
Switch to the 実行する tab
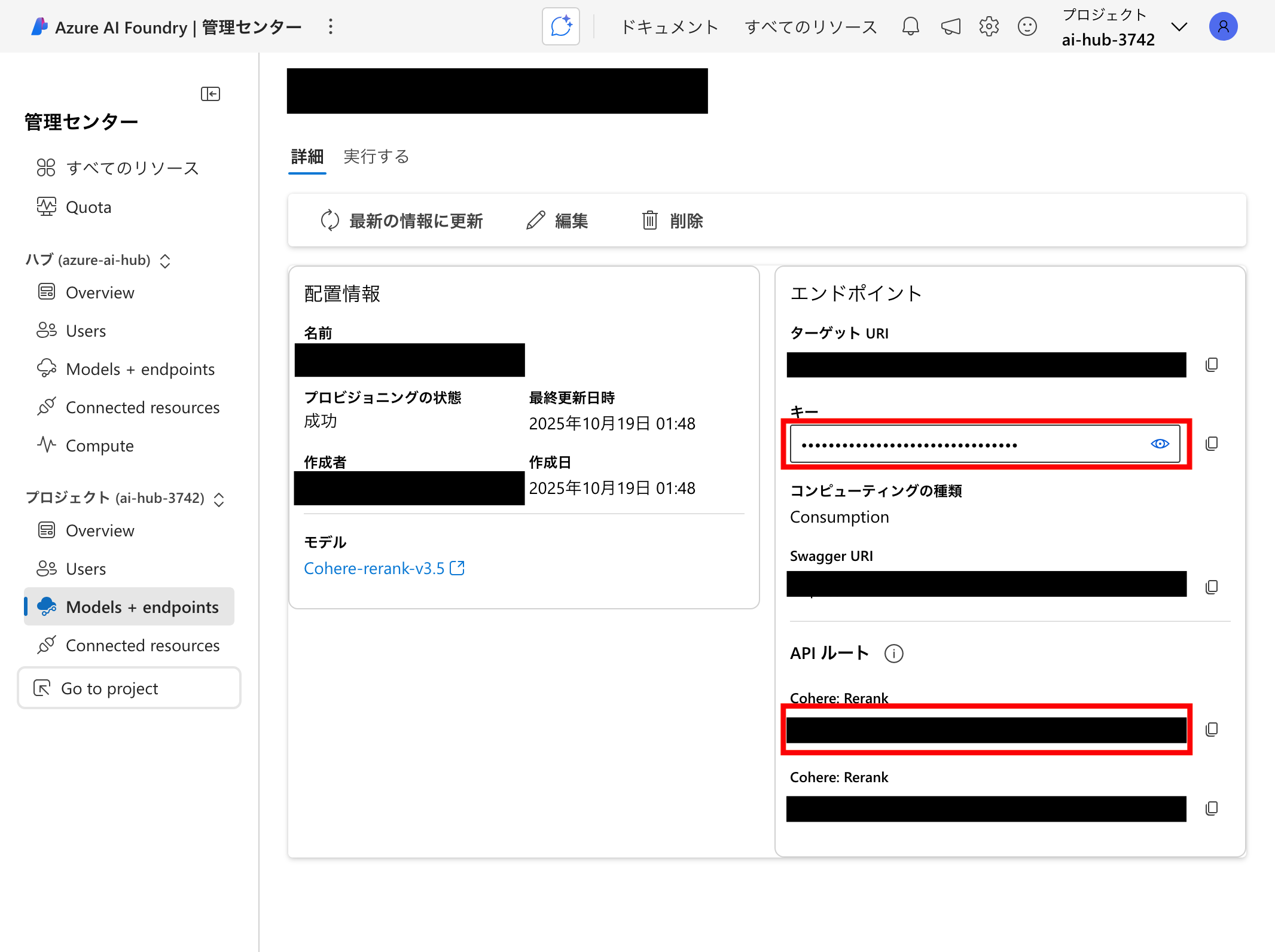tap(376, 157)
